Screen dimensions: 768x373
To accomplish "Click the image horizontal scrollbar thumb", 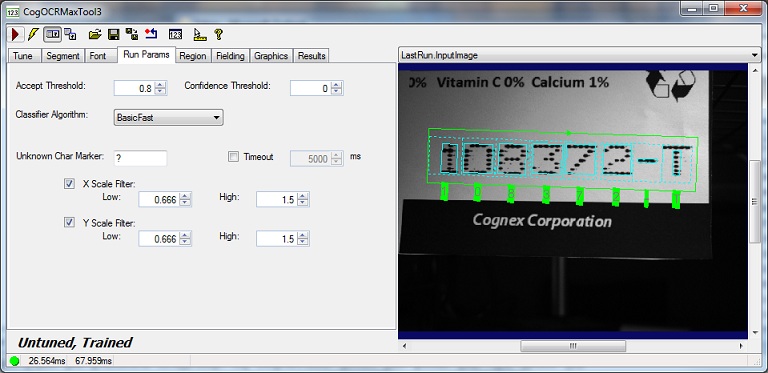I will tap(573, 346).
